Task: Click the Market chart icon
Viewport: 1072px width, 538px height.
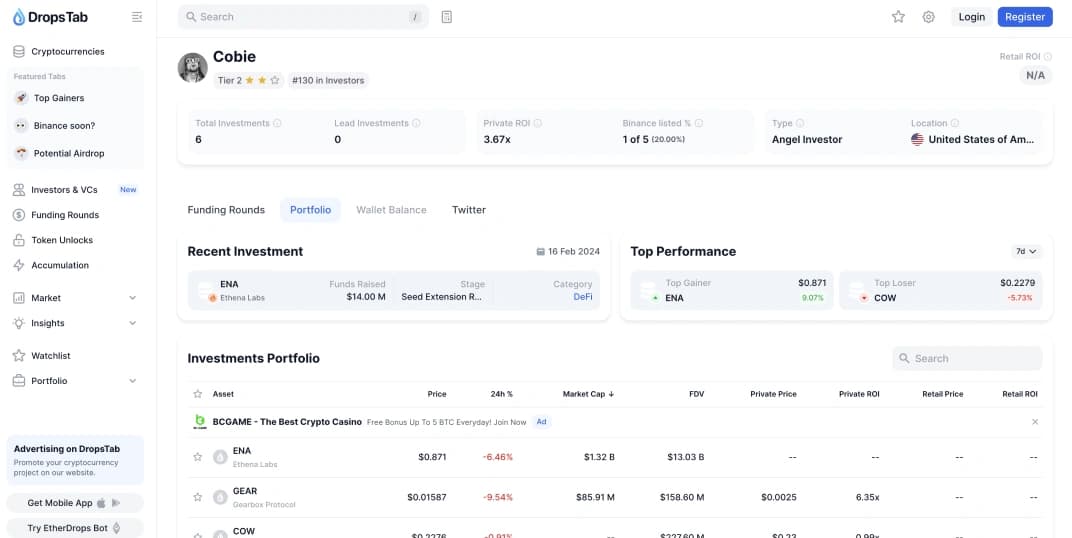Action: coord(19,298)
